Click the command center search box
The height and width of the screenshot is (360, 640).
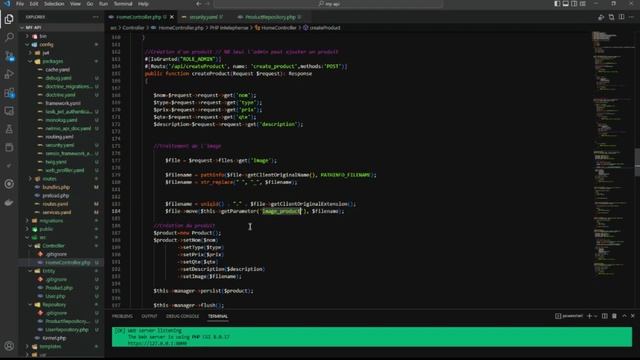[x=329, y=4]
